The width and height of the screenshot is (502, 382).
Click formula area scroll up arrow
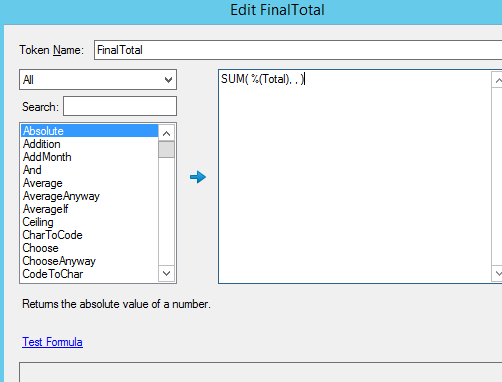click(497, 80)
